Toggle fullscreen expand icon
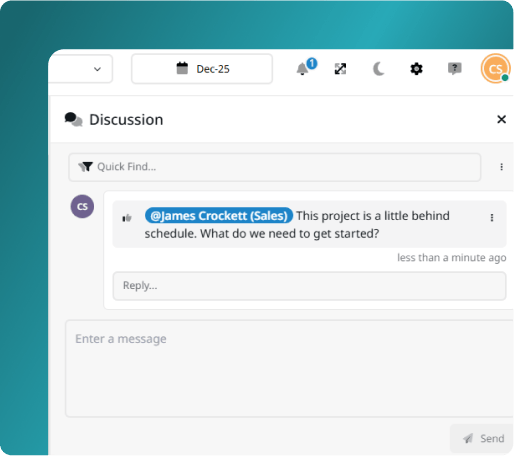 [x=340, y=69]
